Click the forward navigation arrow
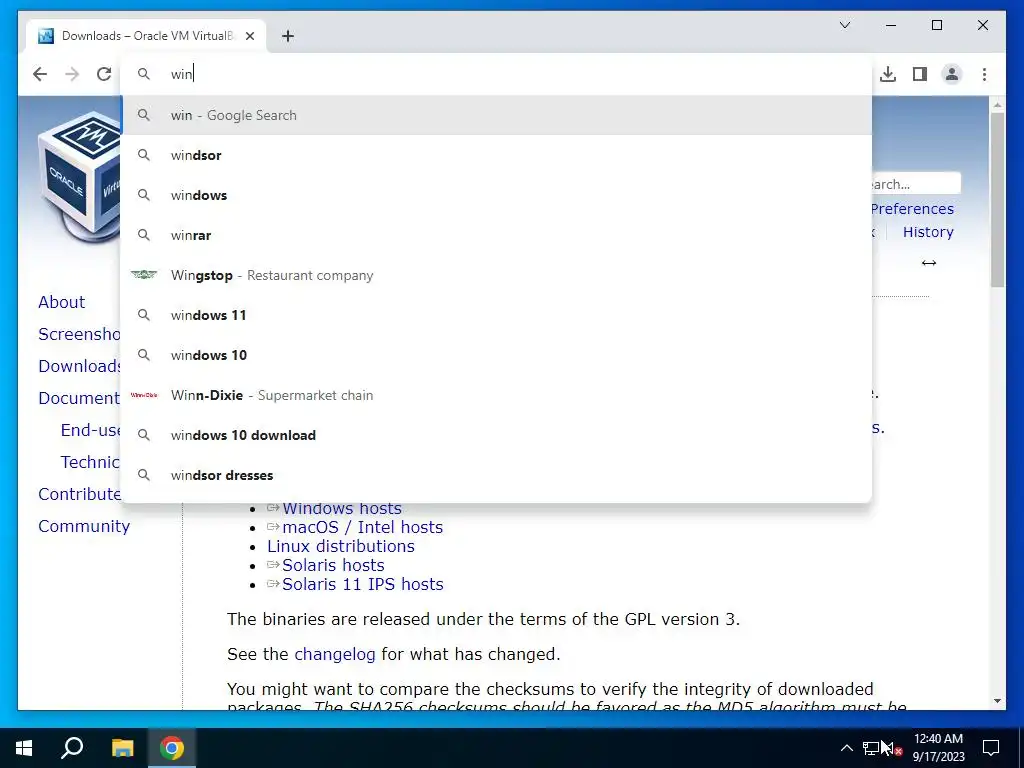The height and width of the screenshot is (768, 1024). point(72,74)
